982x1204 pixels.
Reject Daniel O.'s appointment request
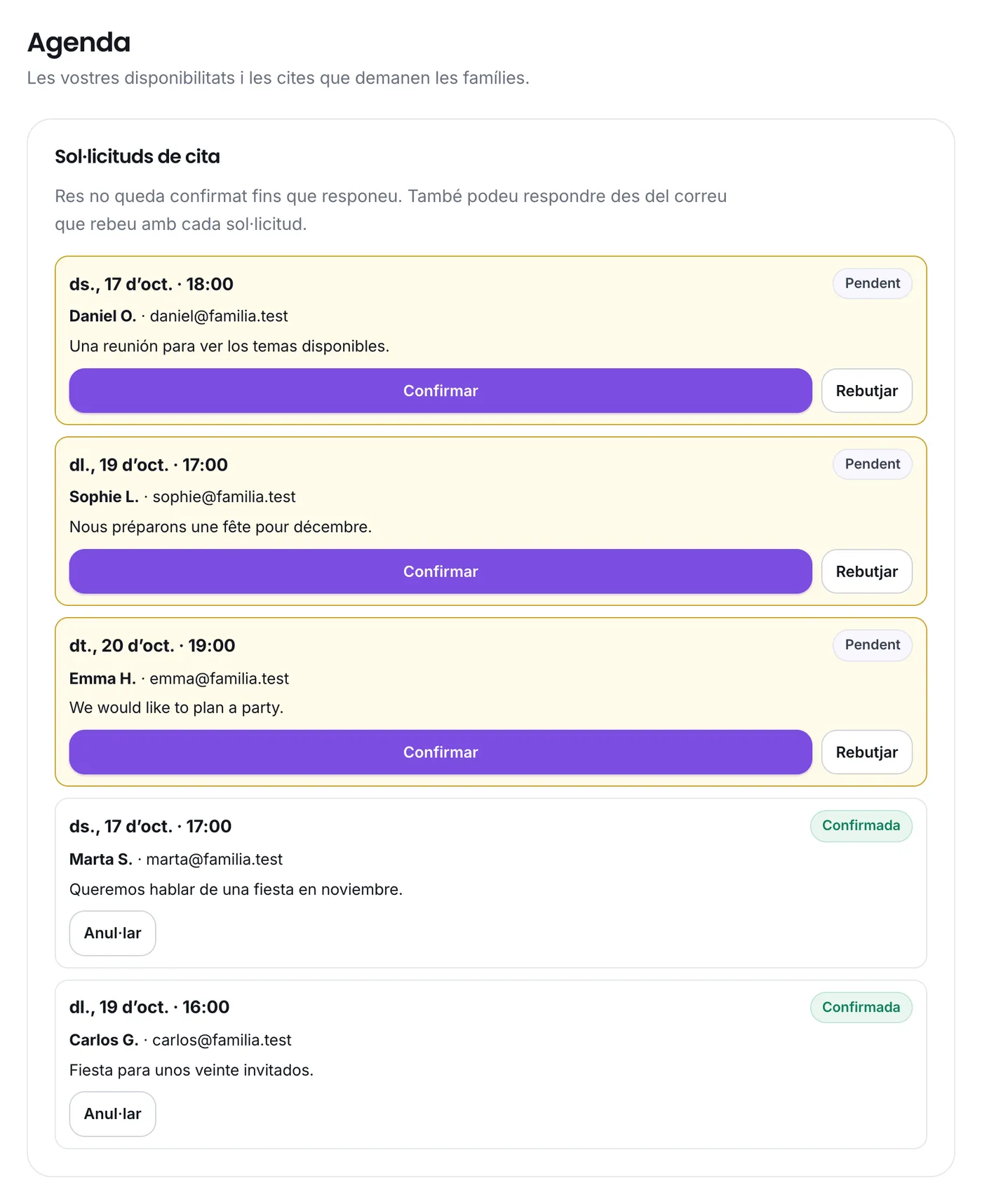866,391
